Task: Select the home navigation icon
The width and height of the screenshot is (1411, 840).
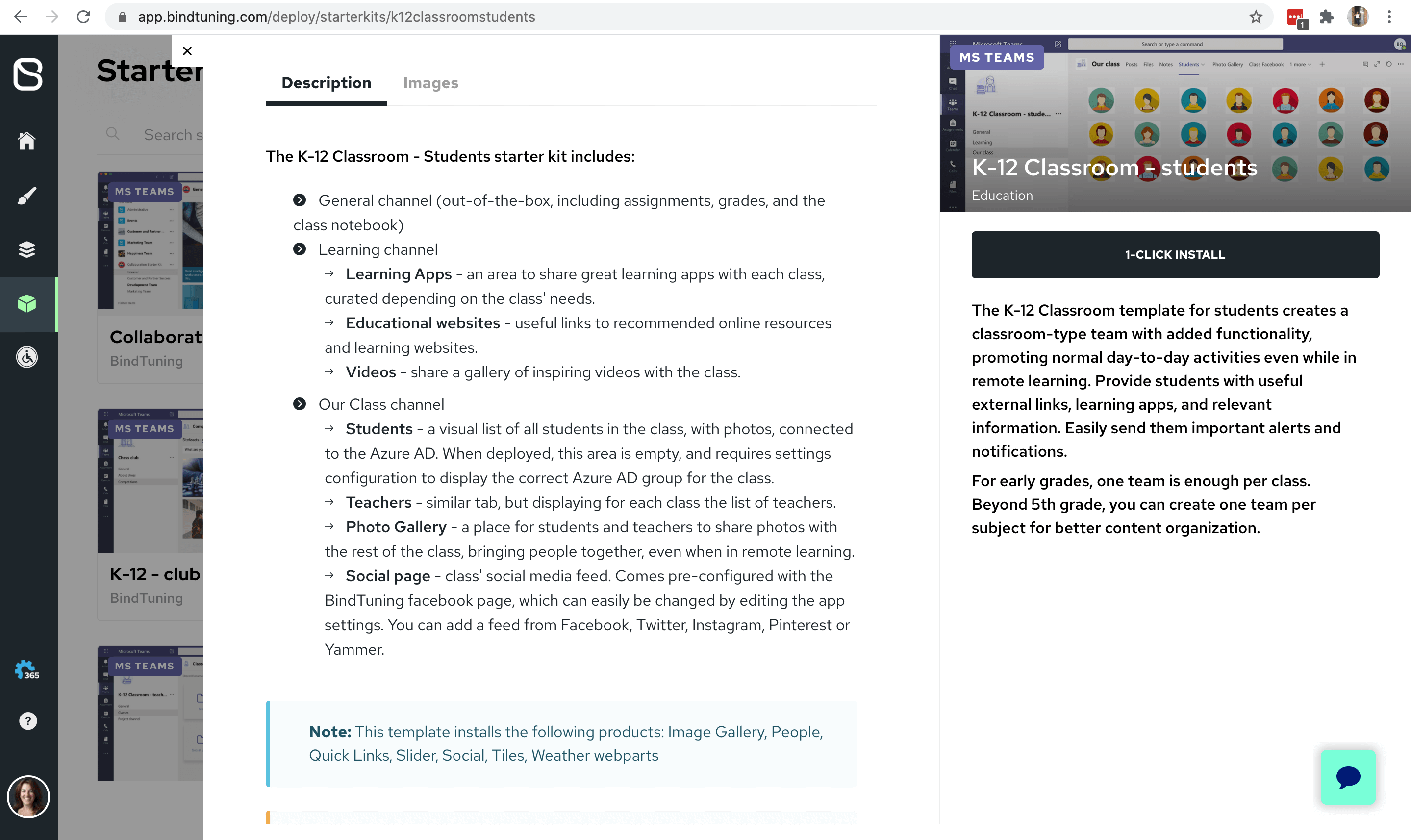Action: pos(28,140)
